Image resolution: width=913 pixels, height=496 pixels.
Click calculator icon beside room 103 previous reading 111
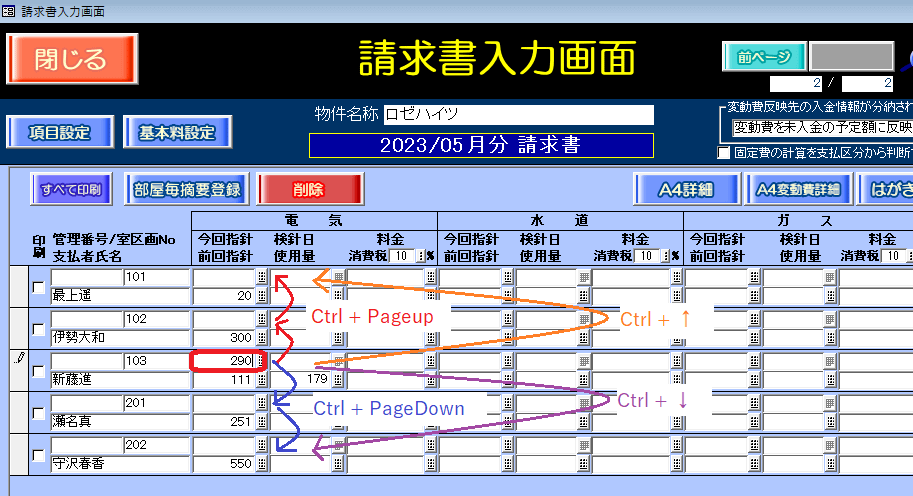(261, 380)
